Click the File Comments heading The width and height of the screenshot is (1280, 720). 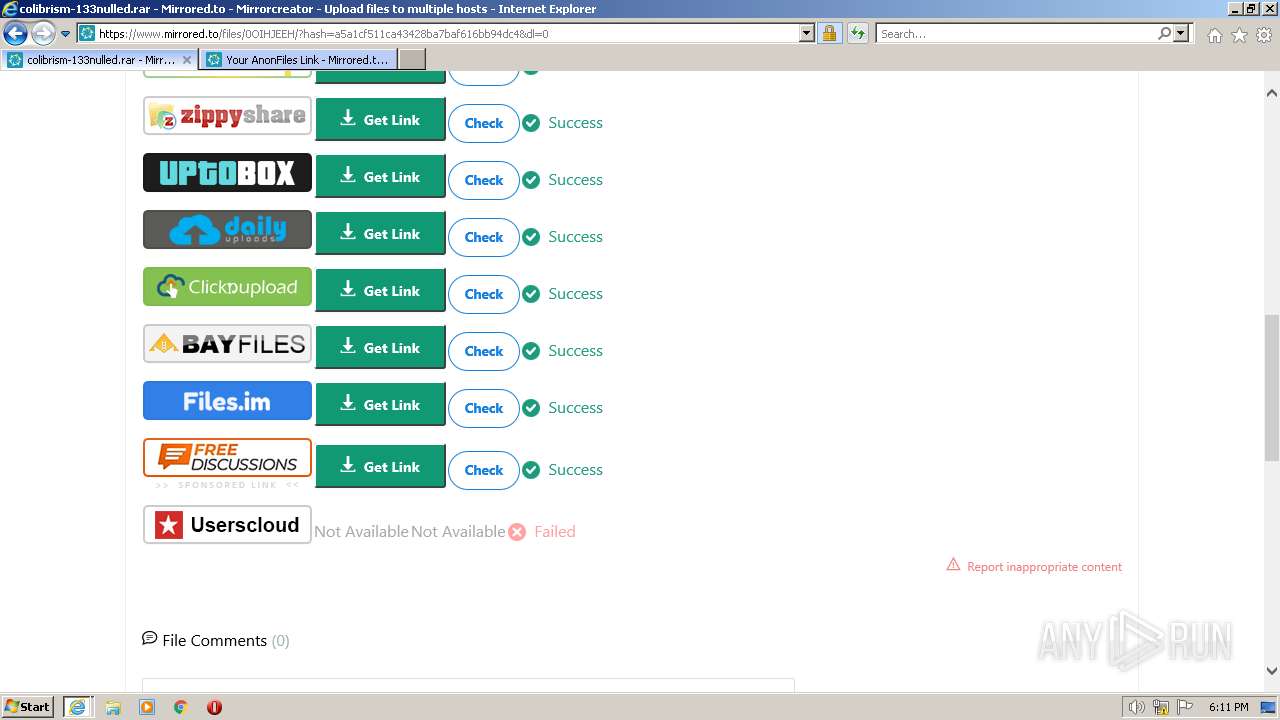coord(214,641)
